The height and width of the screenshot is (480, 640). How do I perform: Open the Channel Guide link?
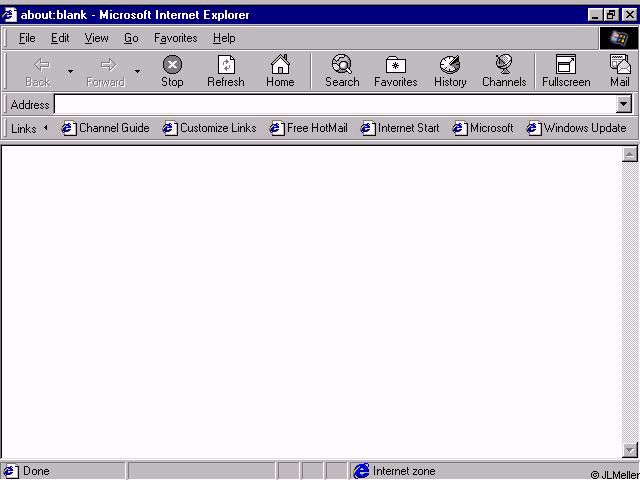tap(105, 128)
